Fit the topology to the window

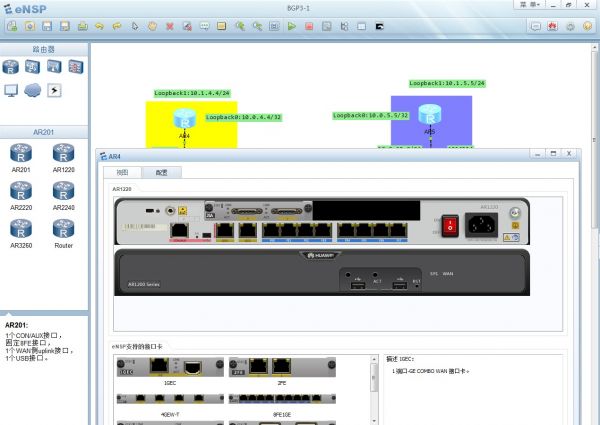point(274,26)
